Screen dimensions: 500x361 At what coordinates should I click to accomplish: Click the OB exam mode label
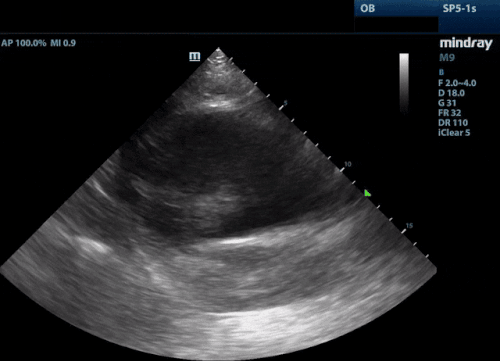click(368, 8)
